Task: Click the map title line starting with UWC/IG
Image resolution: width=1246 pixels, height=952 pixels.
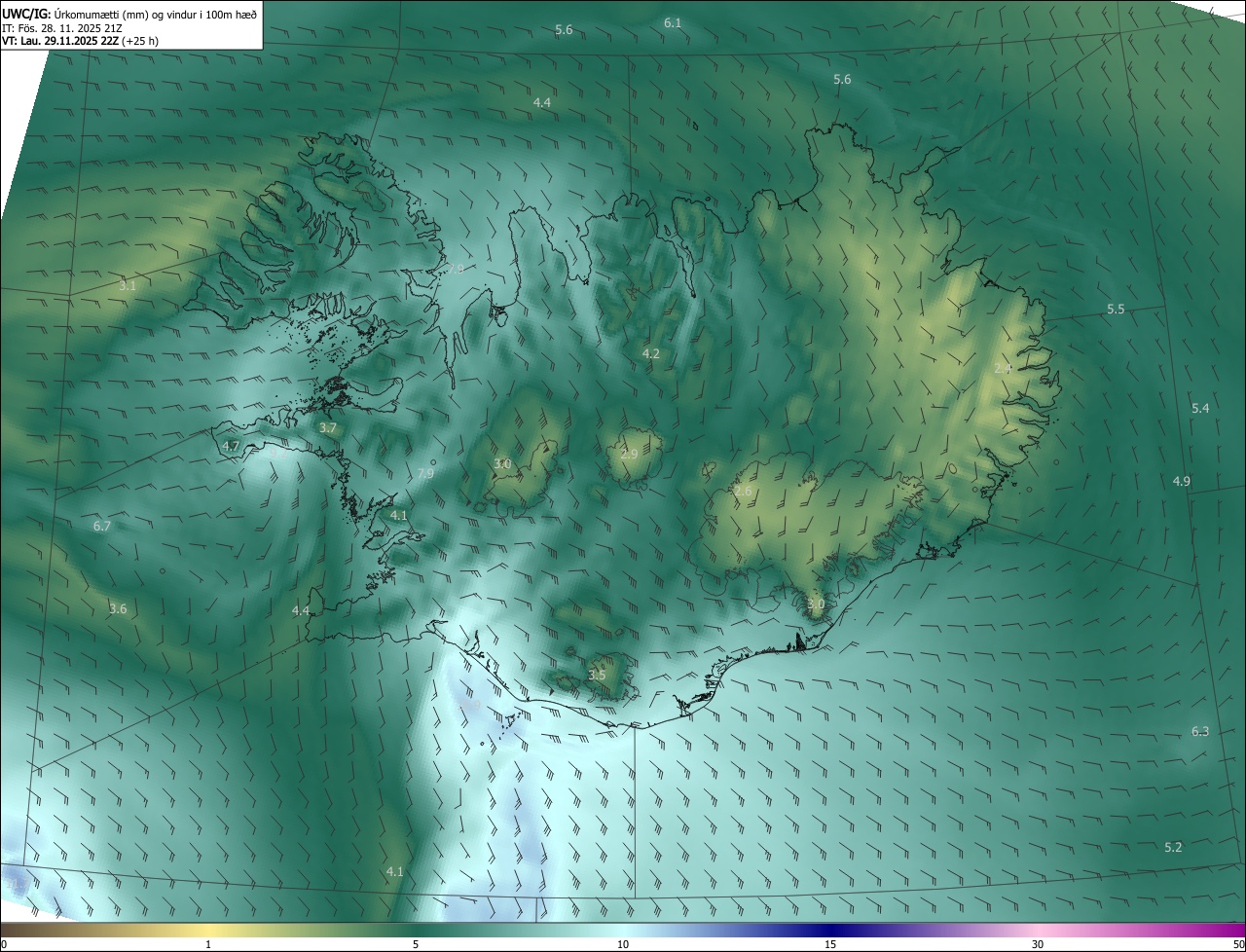Action: pos(130,14)
